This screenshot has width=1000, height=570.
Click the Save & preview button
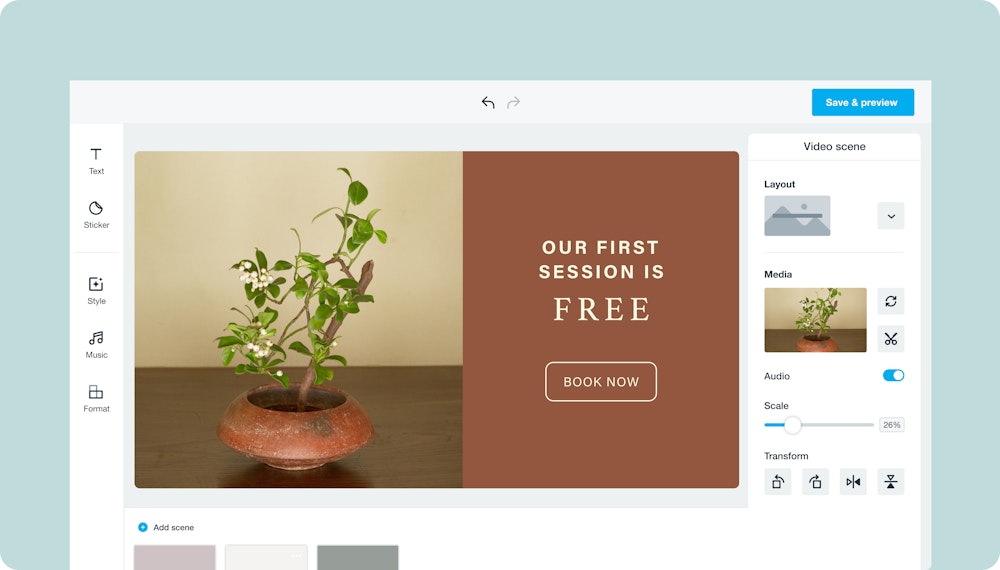coord(862,103)
